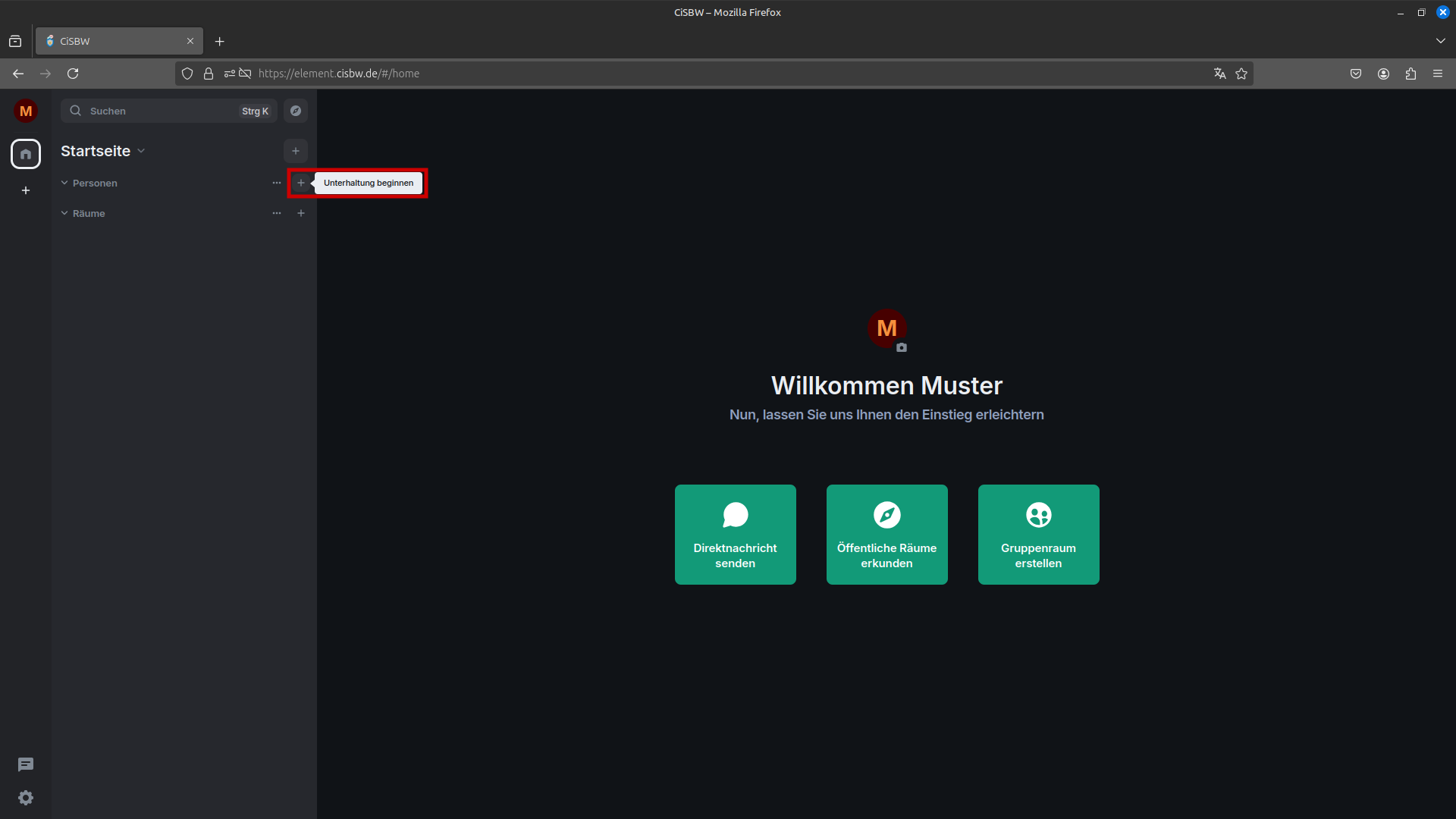Click the create space plus icon

[x=25, y=190]
